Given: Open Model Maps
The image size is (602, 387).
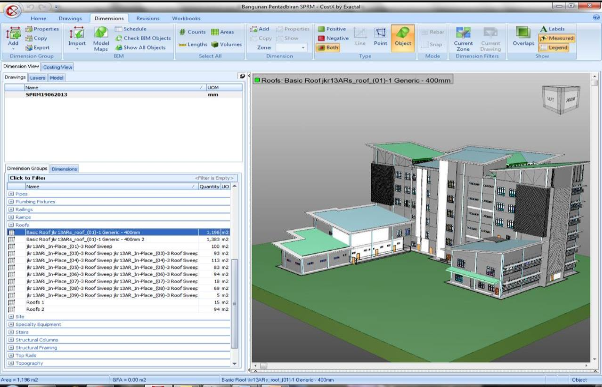Looking at the screenshot, I should 101,38.
